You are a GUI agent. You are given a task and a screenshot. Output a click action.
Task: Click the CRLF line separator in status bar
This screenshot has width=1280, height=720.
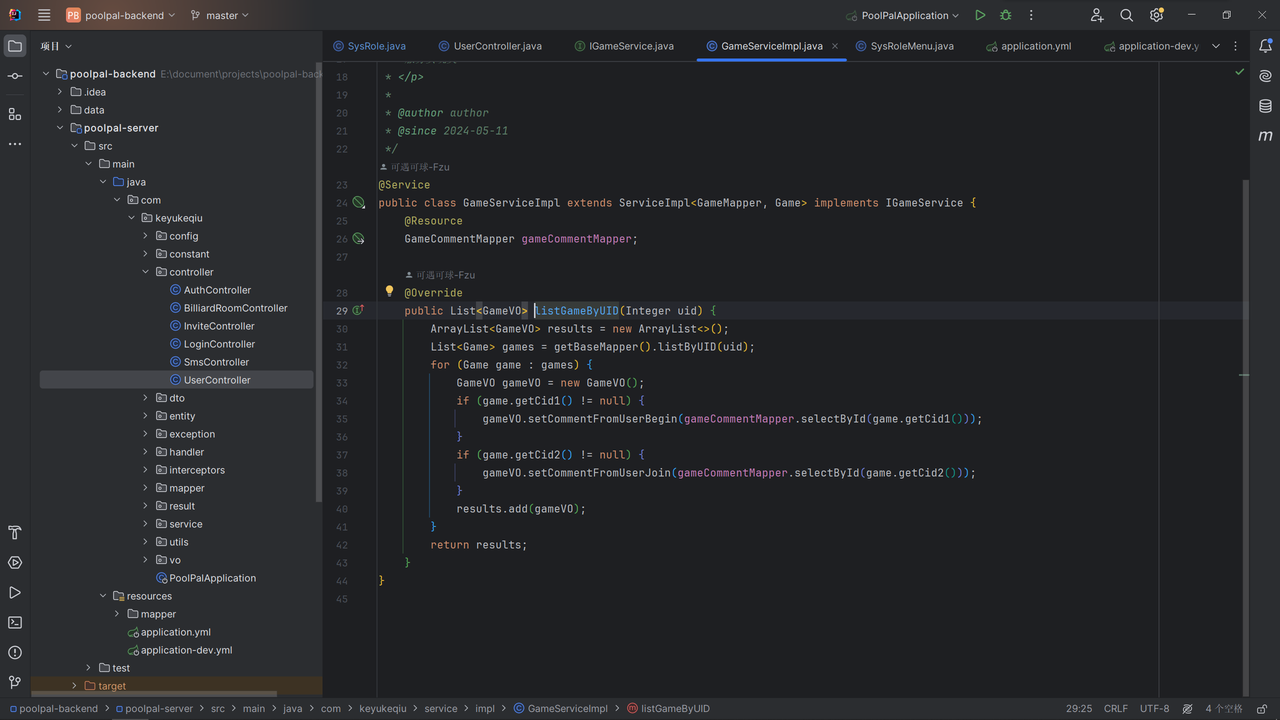pyautogui.click(x=1115, y=708)
